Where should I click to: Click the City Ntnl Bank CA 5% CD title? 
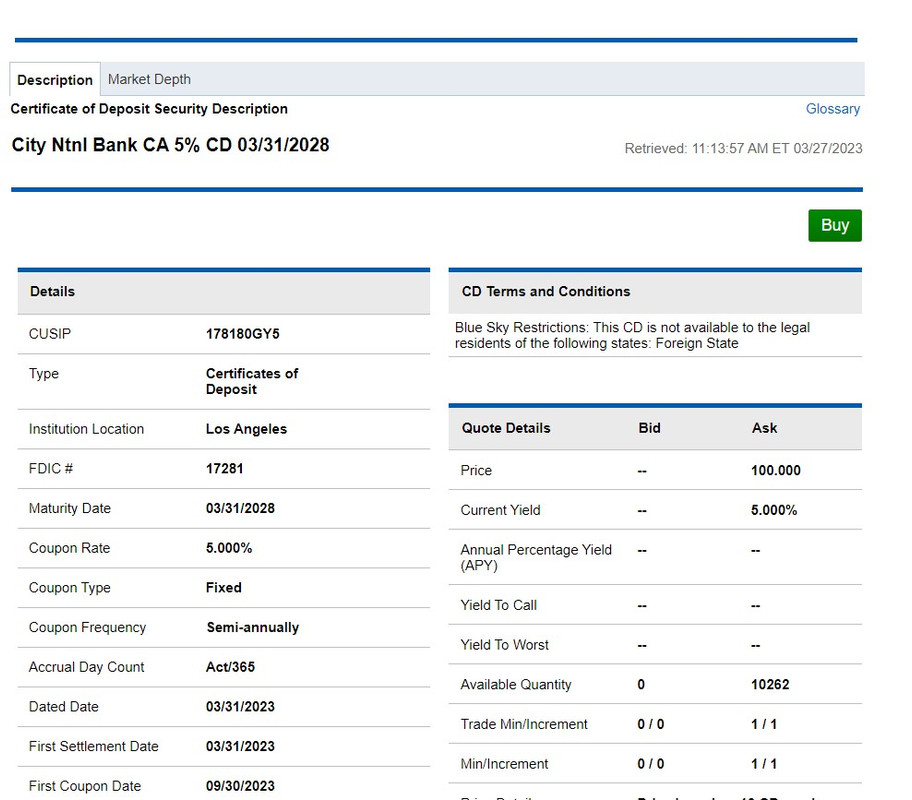click(170, 144)
